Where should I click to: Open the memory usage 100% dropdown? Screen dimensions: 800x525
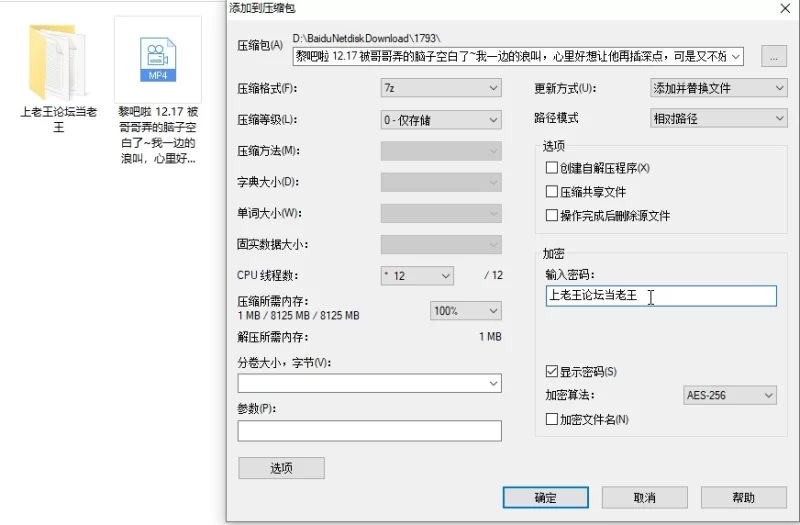[465, 311]
